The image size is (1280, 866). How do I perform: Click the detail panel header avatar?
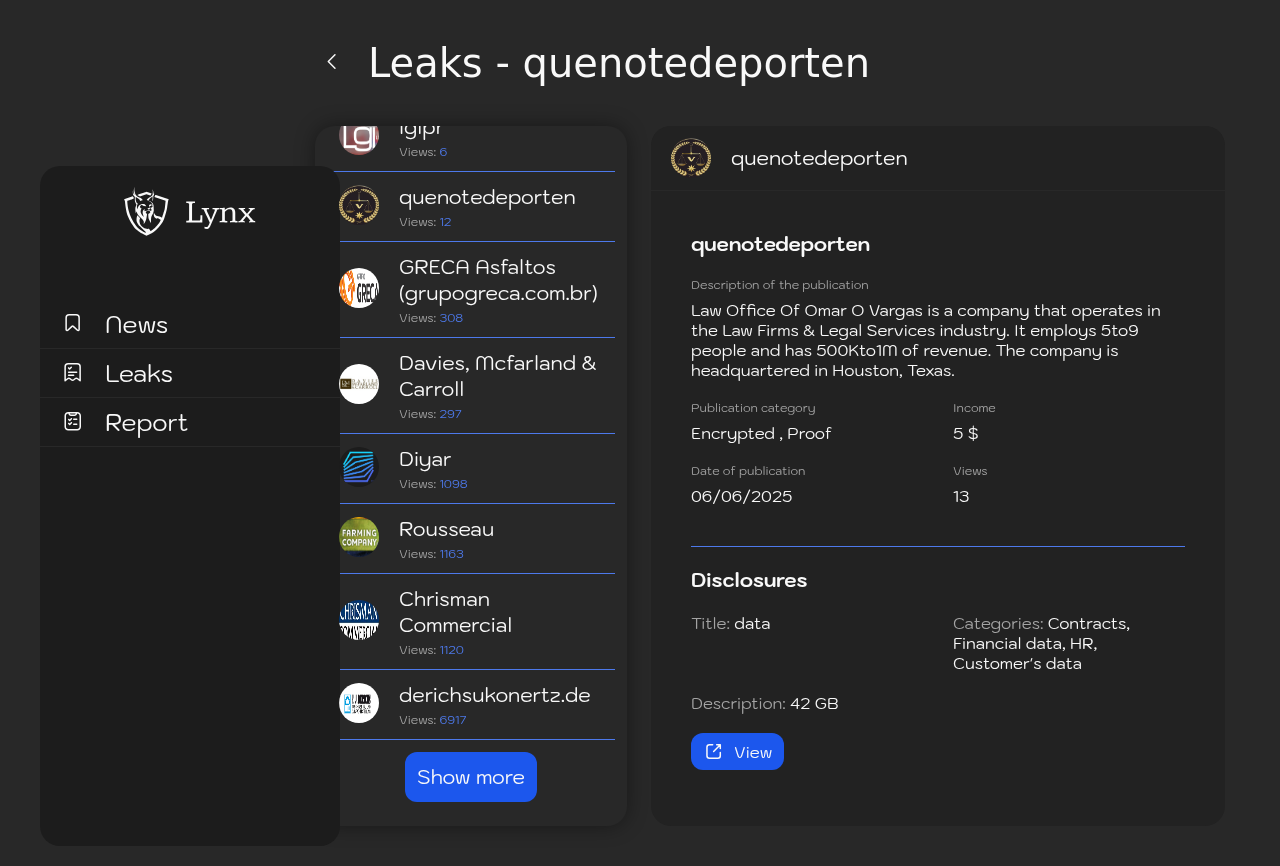pyautogui.click(x=691, y=158)
